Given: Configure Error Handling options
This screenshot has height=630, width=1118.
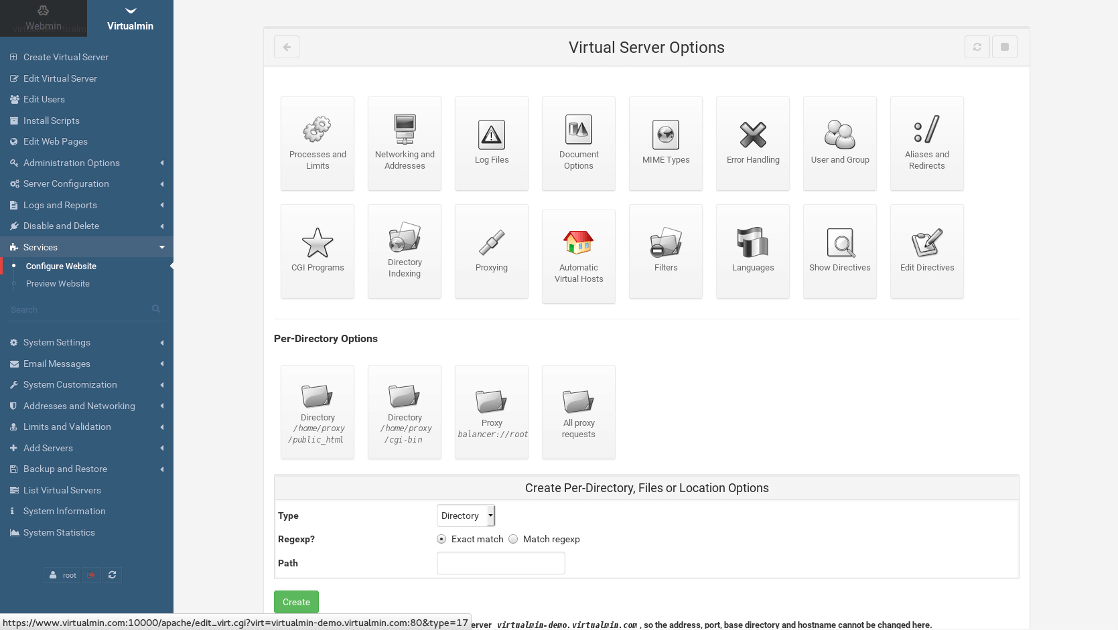Looking at the screenshot, I should point(752,143).
